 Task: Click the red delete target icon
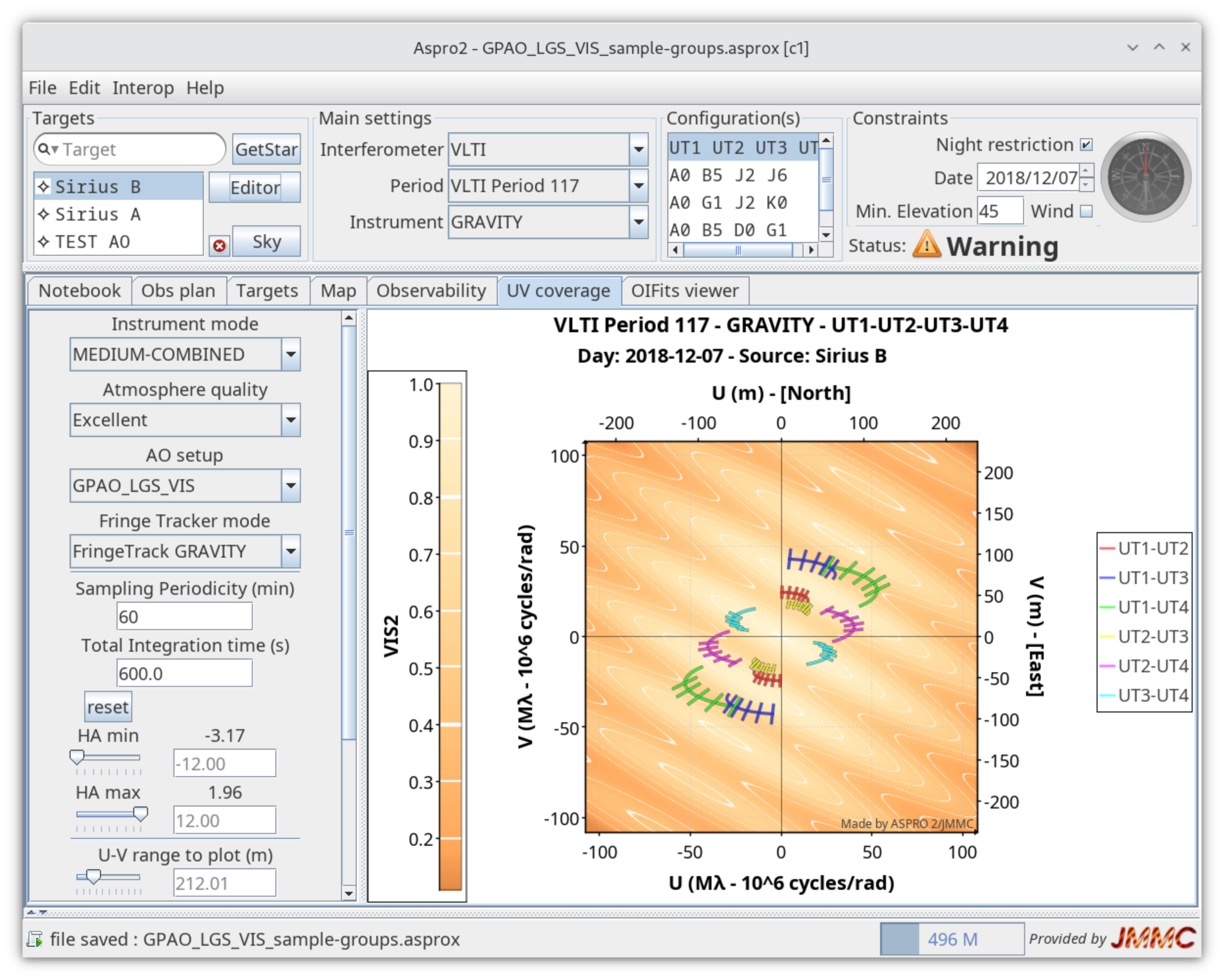click(219, 245)
